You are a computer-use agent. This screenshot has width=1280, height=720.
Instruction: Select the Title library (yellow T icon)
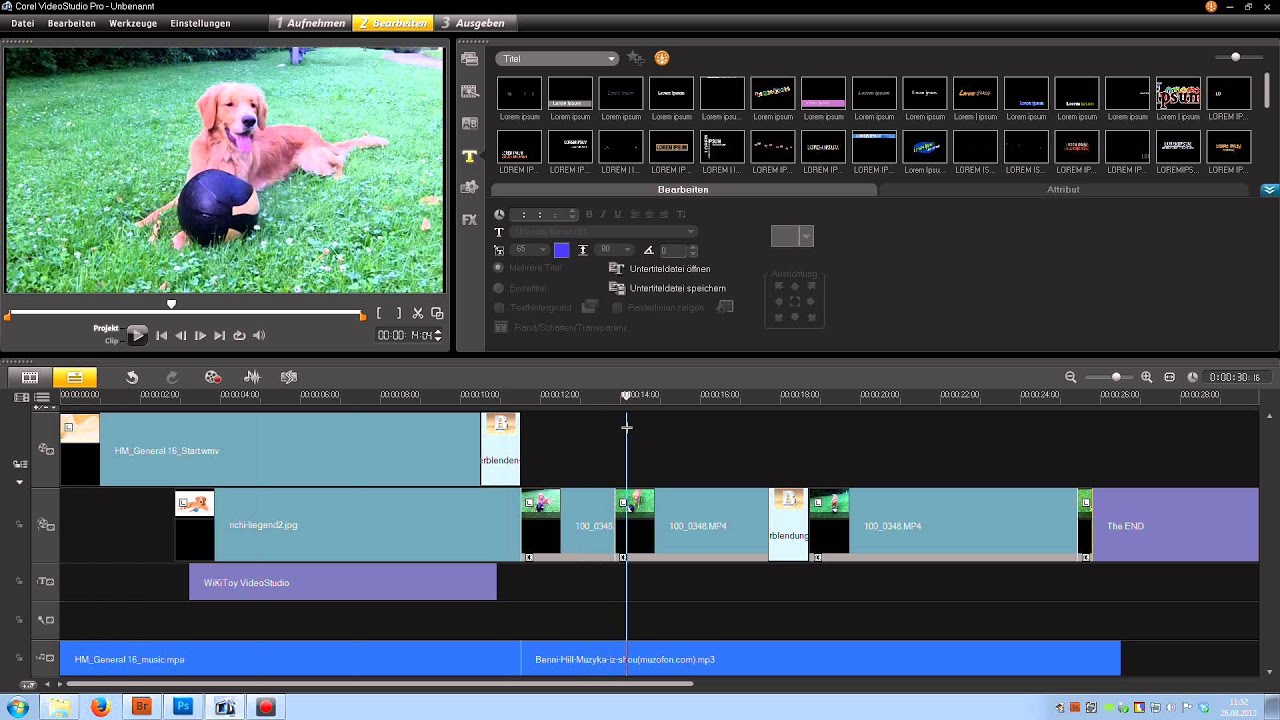click(x=469, y=156)
